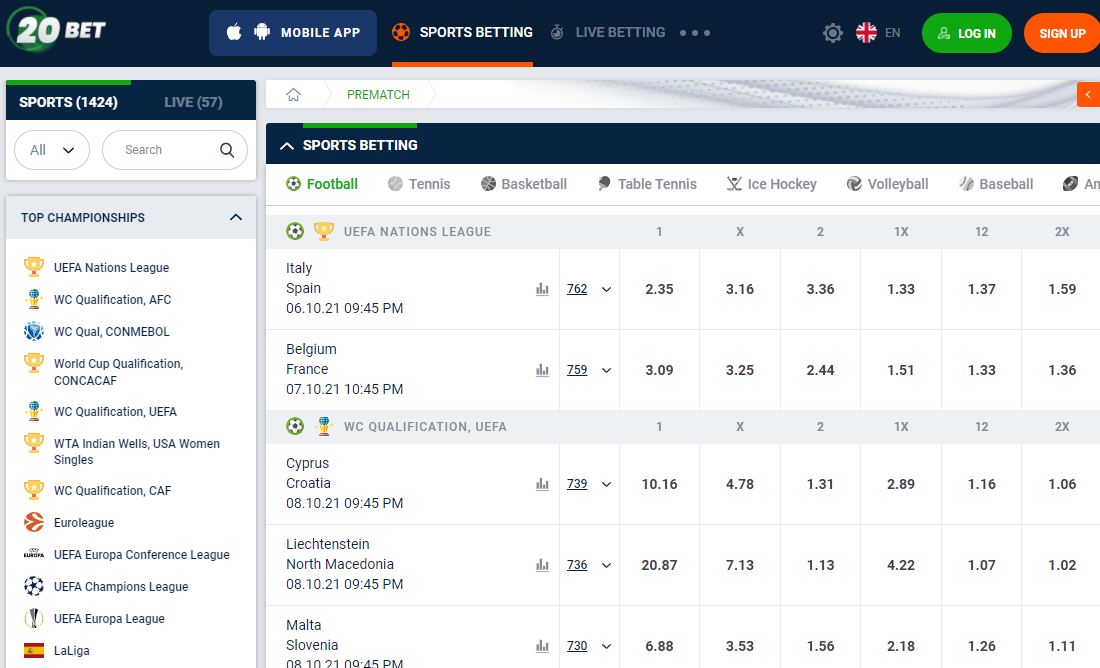This screenshot has height=668, width=1100.
Task: Expand markets chevron for Belgium vs France
Action: click(x=606, y=370)
